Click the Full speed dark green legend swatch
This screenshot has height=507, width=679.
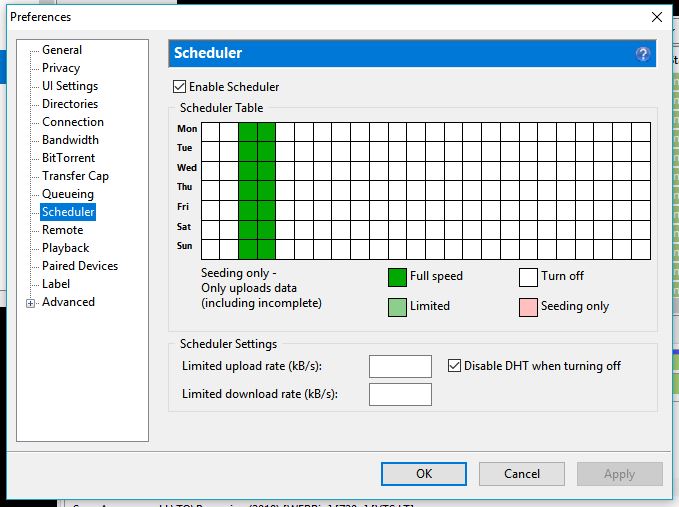click(x=397, y=278)
